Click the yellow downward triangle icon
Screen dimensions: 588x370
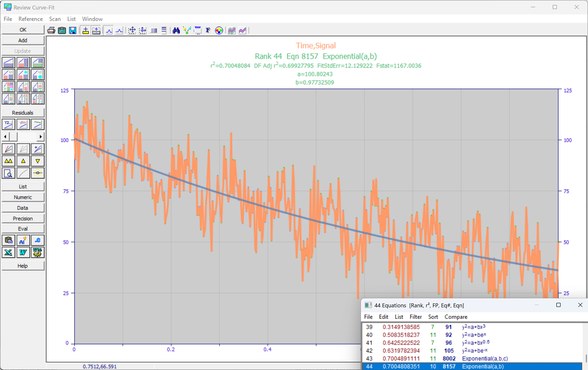click(38, 161)
